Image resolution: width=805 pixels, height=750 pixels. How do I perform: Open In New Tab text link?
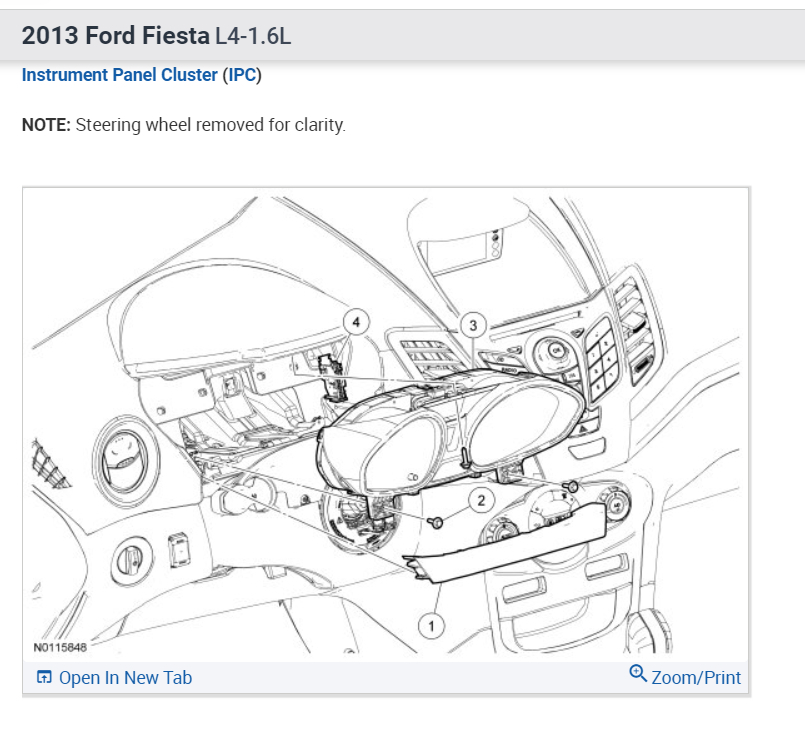tap(125, 678)
